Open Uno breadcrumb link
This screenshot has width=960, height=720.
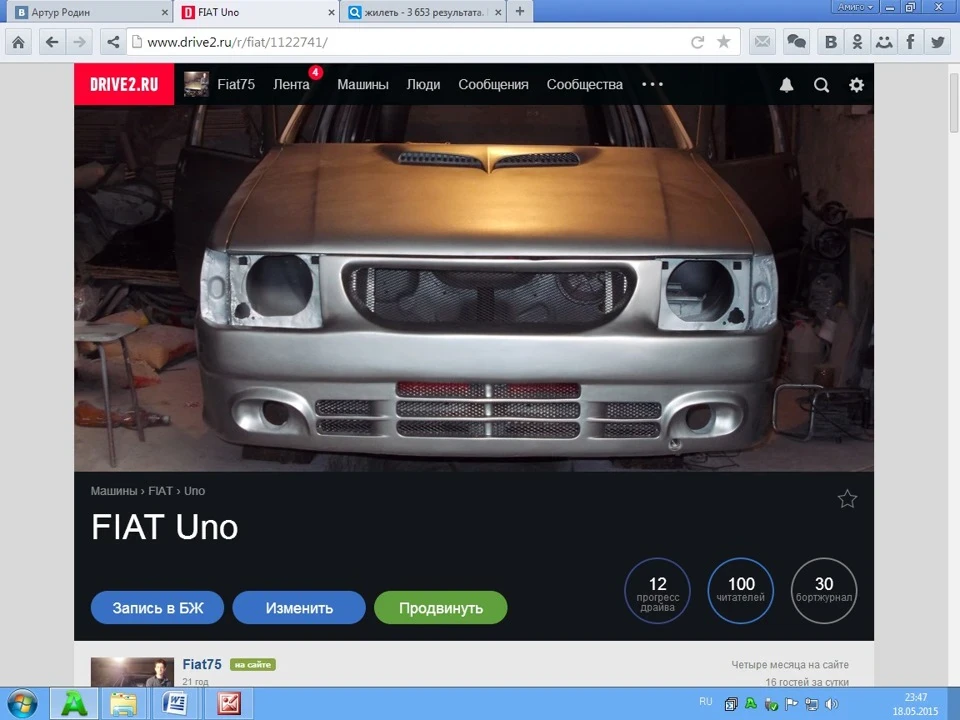(x=195, y=491)
